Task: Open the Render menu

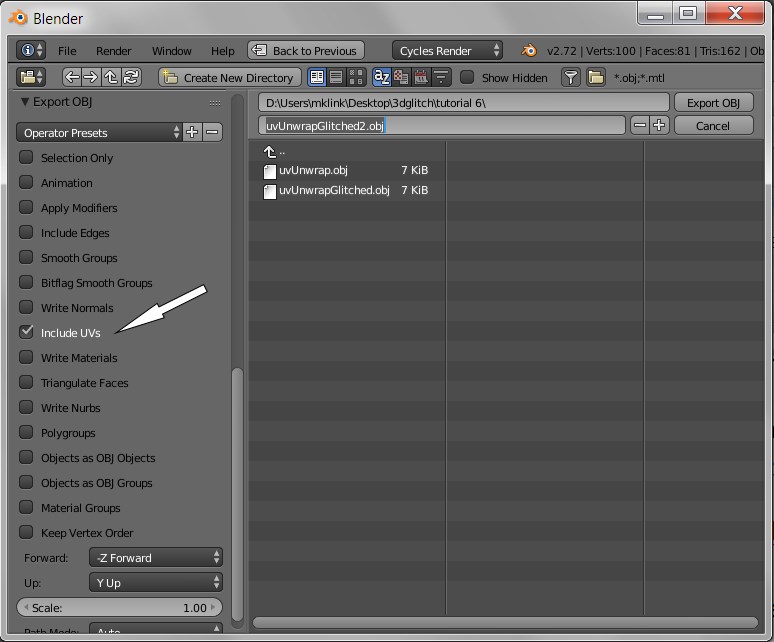Action: (113, 50)
